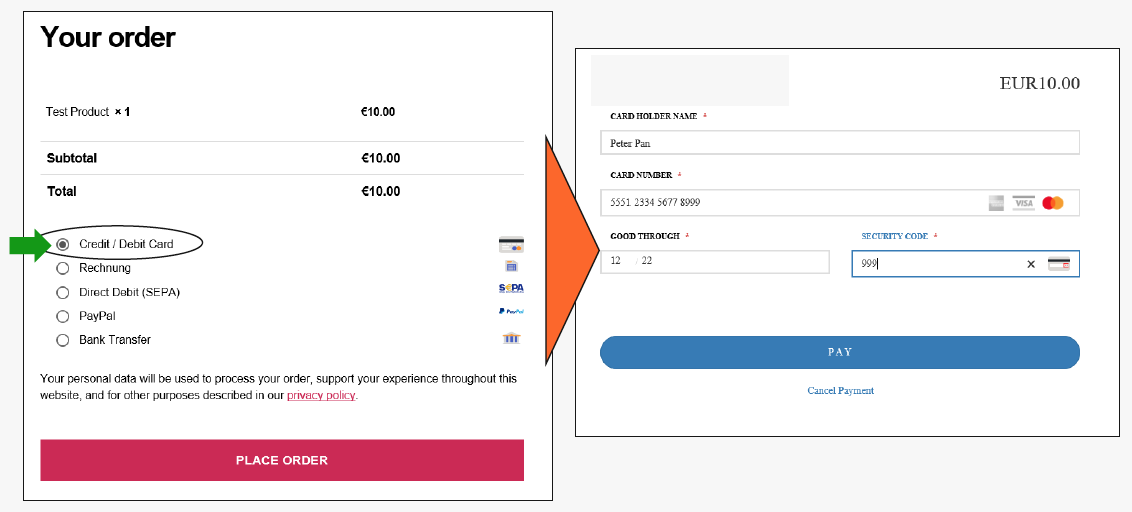Image resolution: width=1132 pixels, height=512 pixels.
Task: Click the blue PAY button
Action: click(840, 352)
